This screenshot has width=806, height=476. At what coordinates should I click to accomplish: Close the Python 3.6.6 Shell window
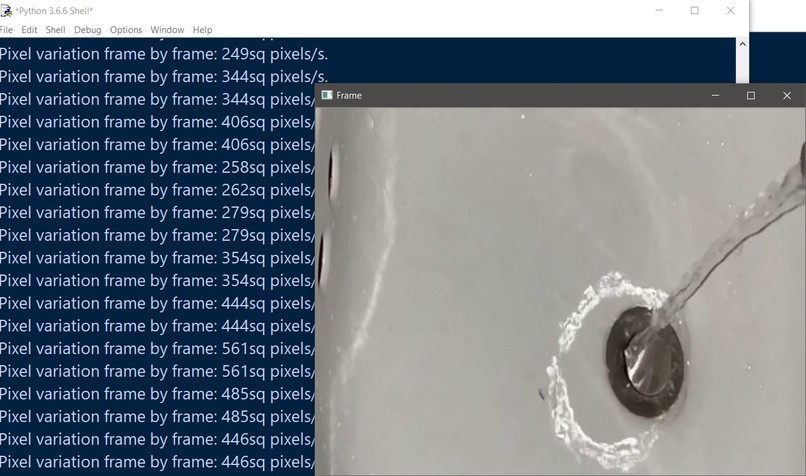point(730,10)
